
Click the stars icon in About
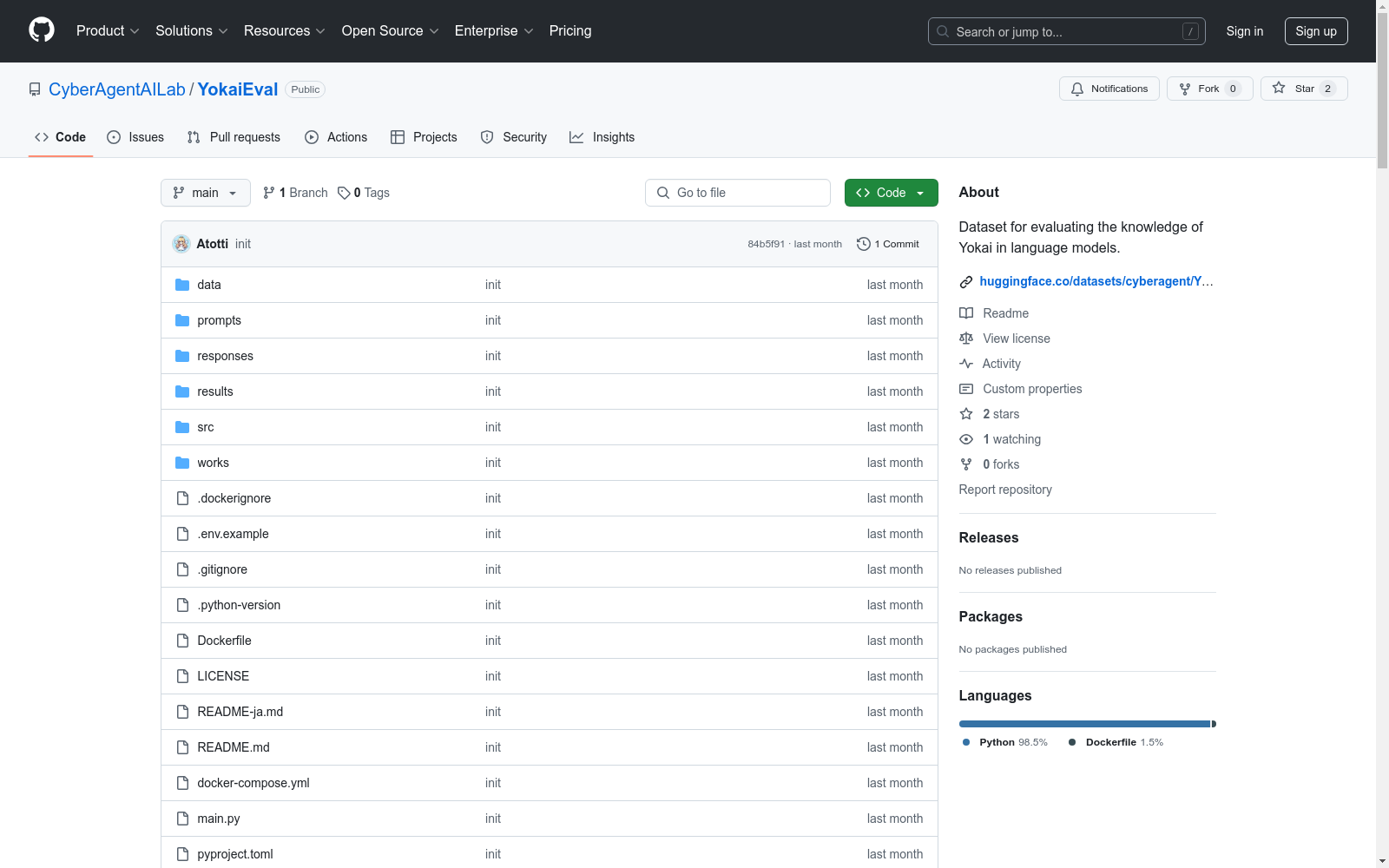tap(966, 414)
